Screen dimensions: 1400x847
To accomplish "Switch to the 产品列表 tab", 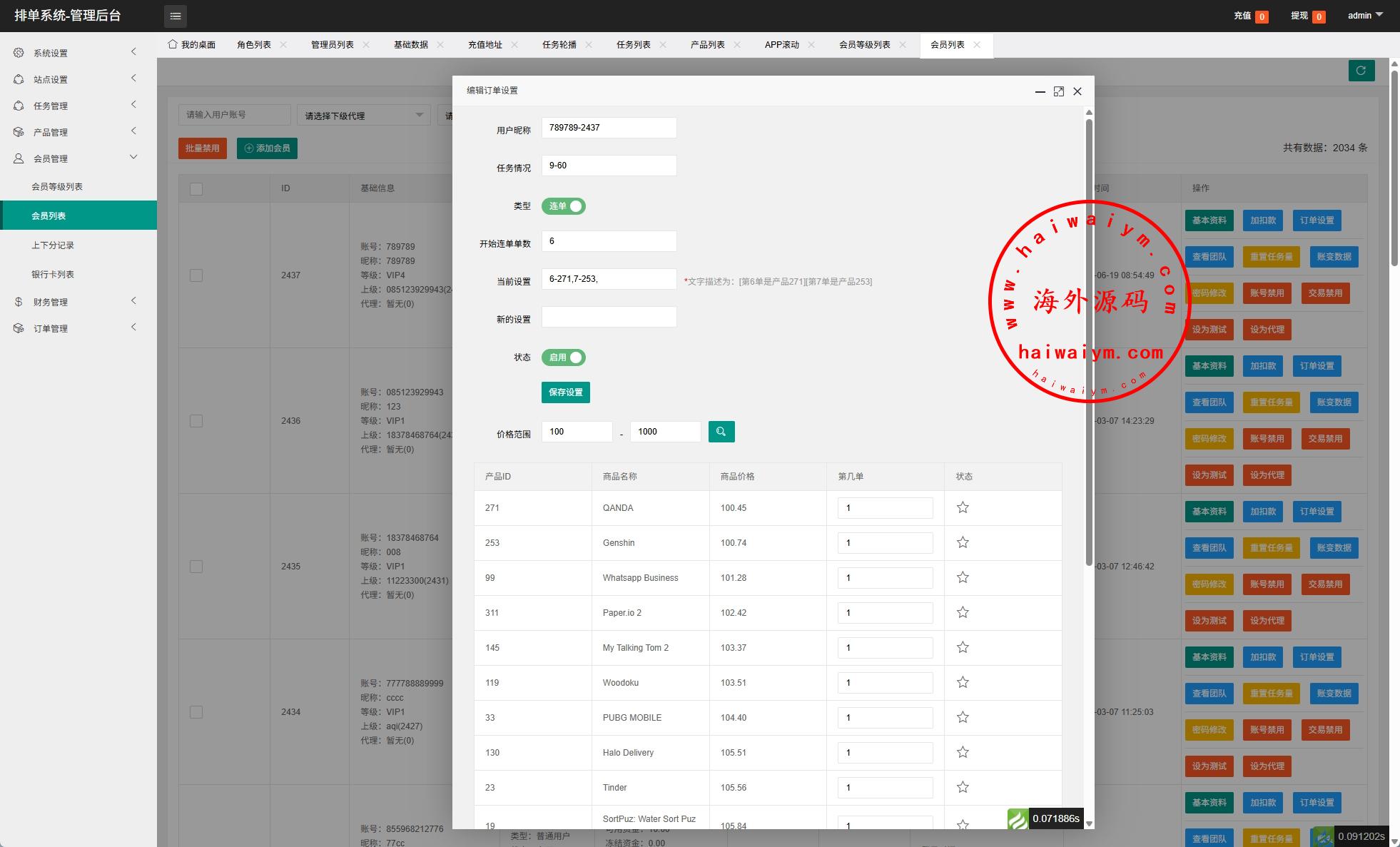I will (x=707, y=45).
